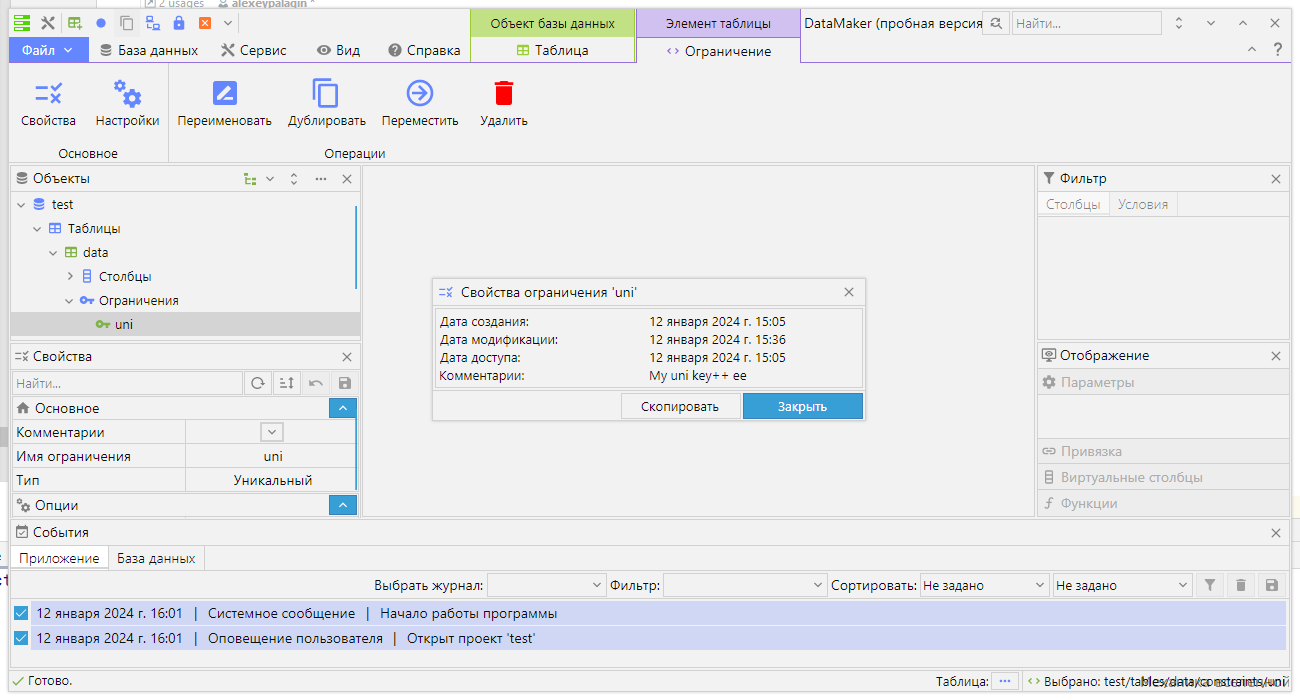
Task: Close the Объекты panel
Action: click(347, 179)
